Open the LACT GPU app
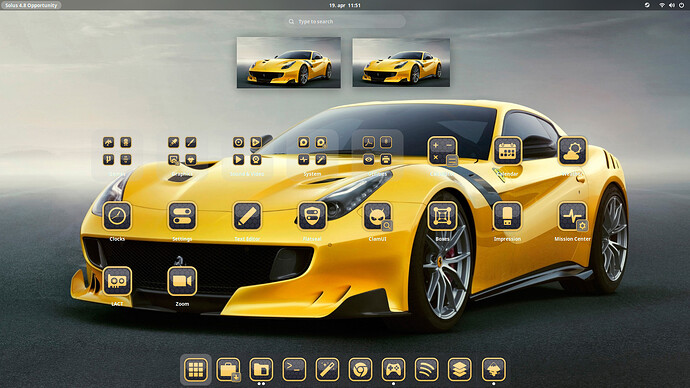This screenshot has height=388, width=690. click(x=117, y=281)
